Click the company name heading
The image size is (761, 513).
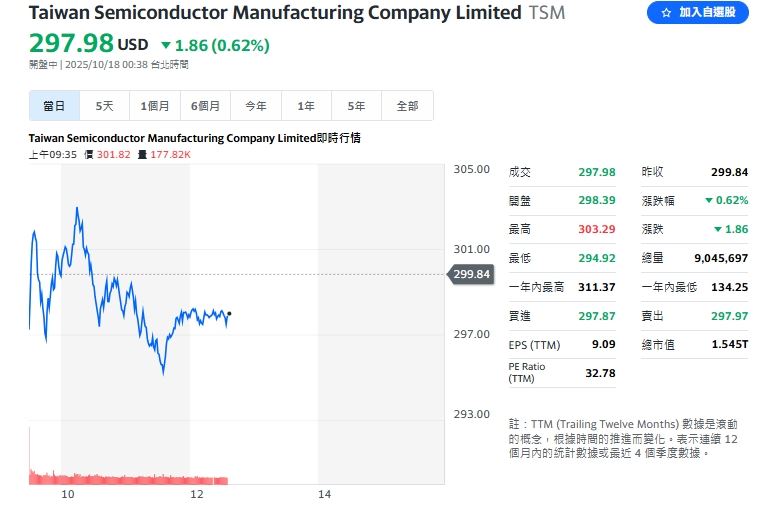275,13
